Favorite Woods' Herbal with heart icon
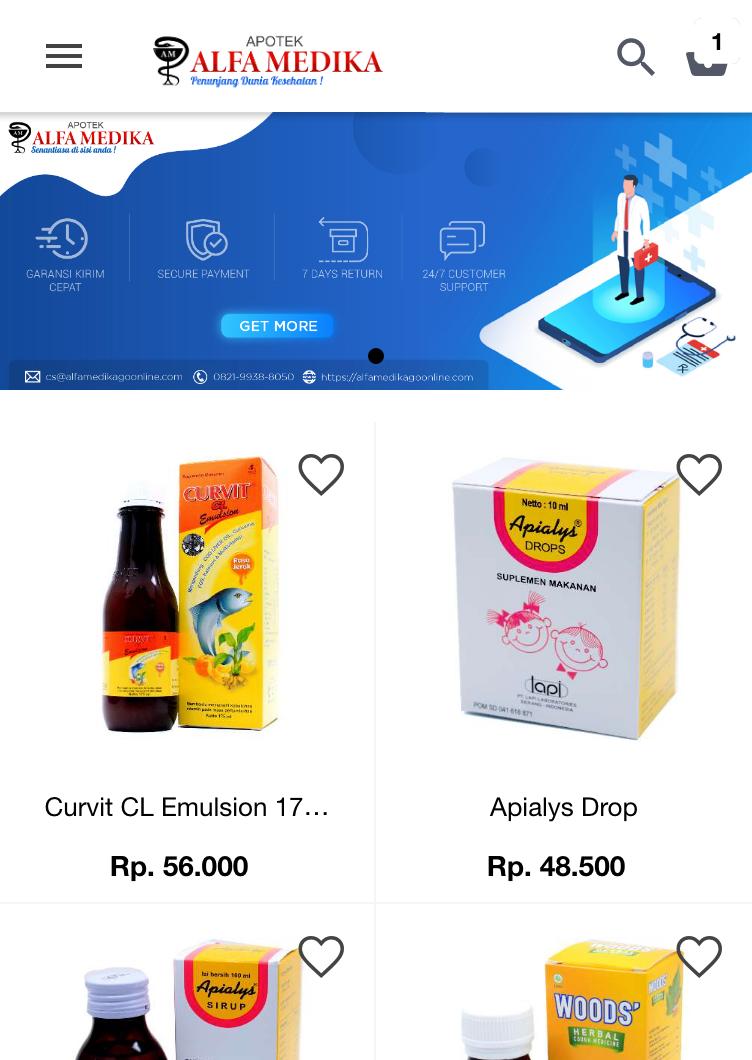Image resolution: width=752 pixels, height=1060 pixels. 699,956
